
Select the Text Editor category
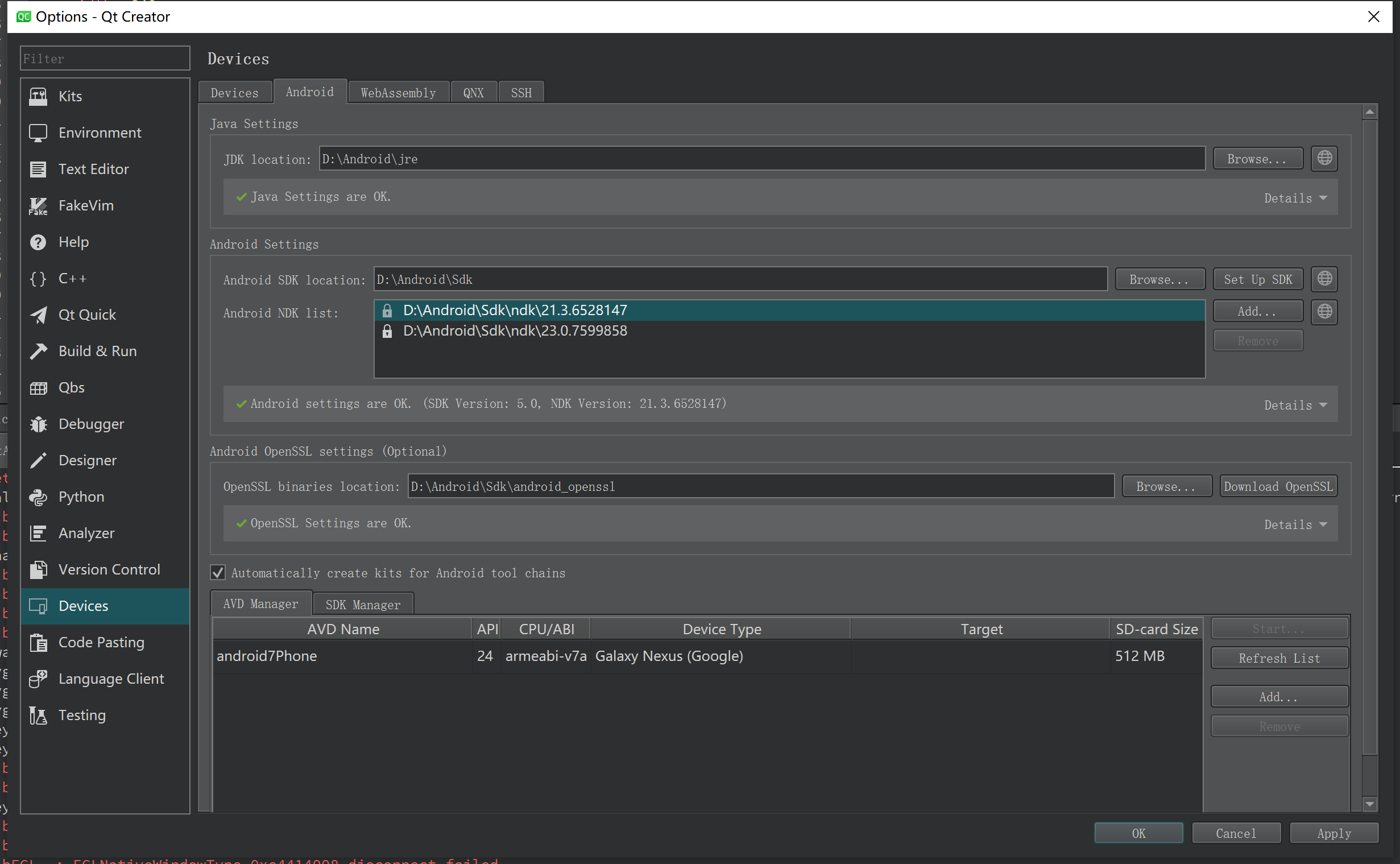[105, 169]
